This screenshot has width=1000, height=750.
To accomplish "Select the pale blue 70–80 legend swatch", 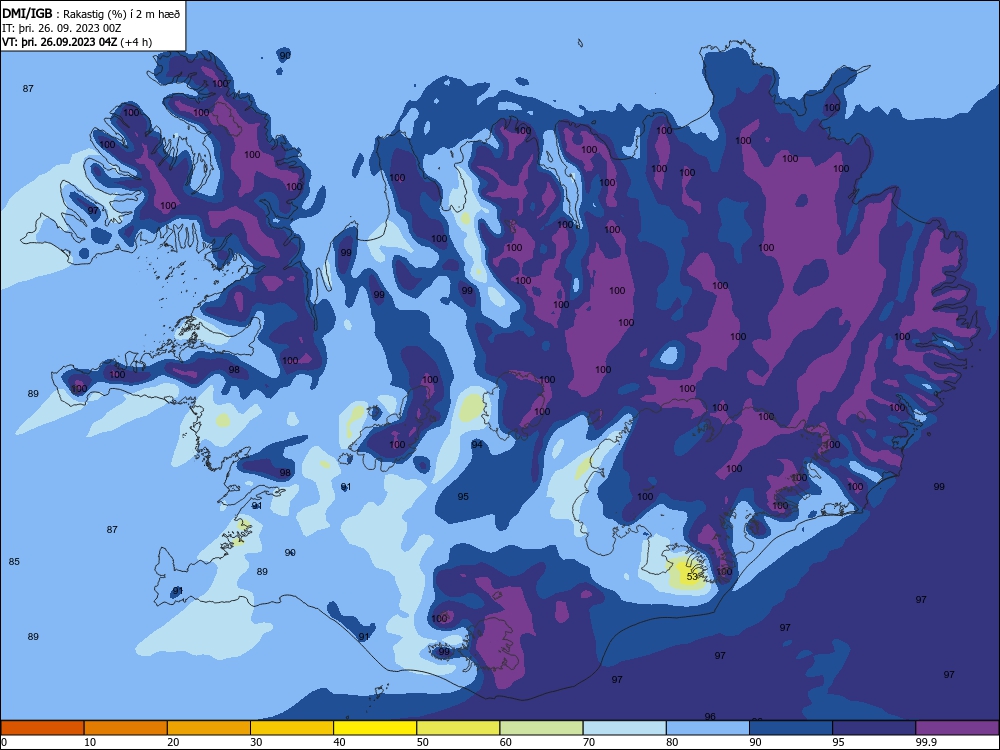I will [625, 728].
